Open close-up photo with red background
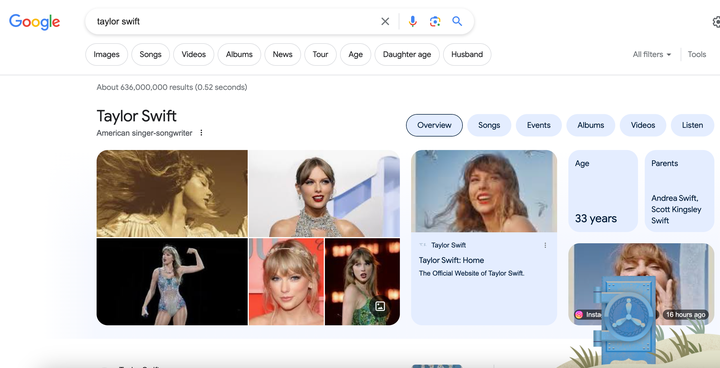Screen dimensions: 720x368 tap(286, 282)
